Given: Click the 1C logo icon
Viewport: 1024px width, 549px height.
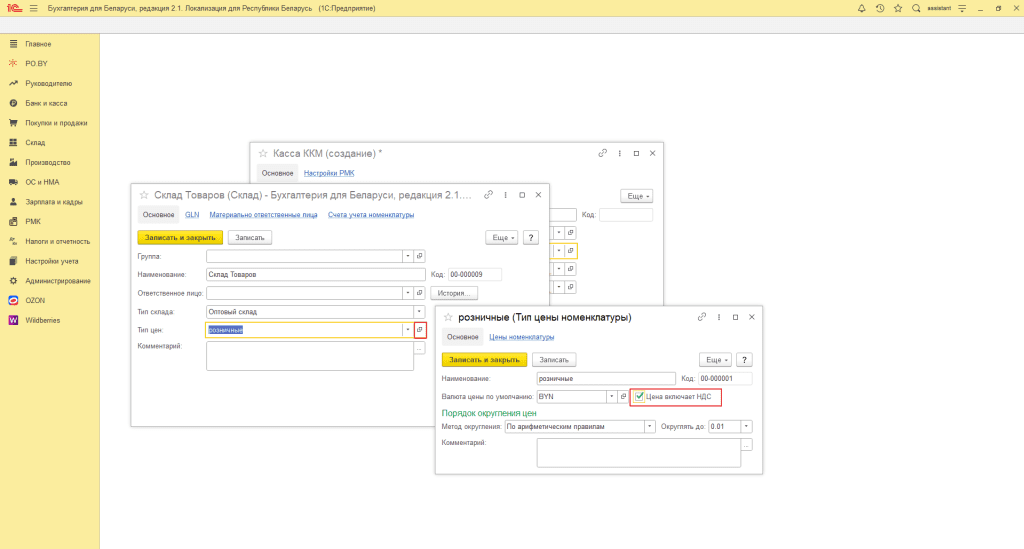Looking at the screenshot, I should (14, 8).
